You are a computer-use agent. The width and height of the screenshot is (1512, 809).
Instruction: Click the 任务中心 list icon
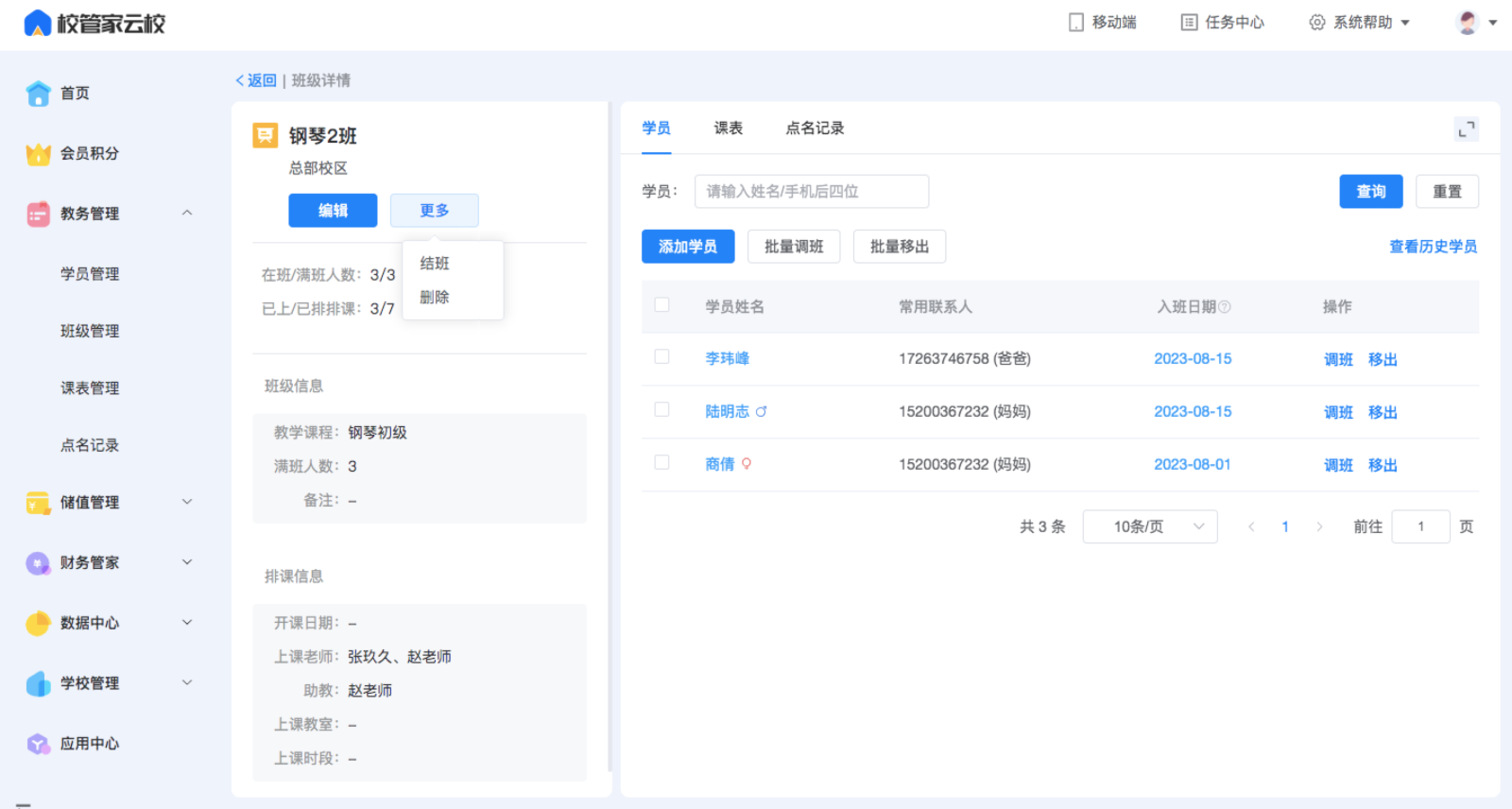pos(1189,22)
